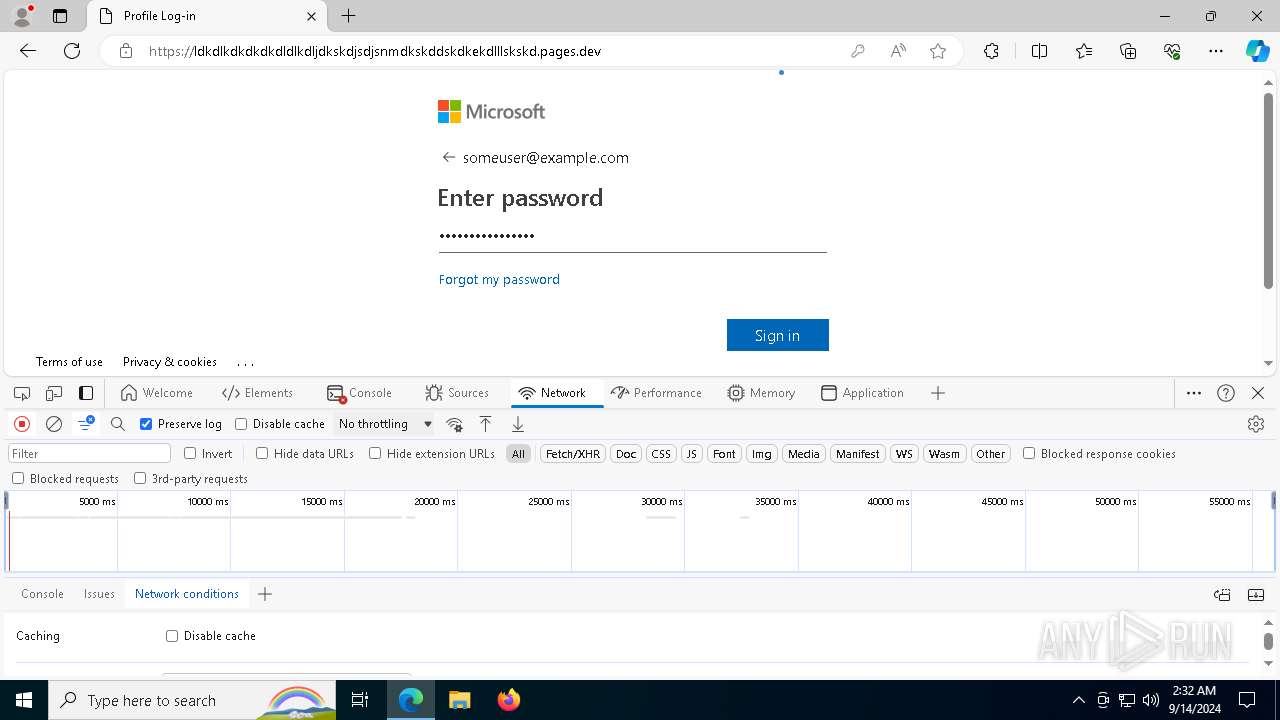Open profile avatar icon
Screen dimensions: 1280x720
click(22, 16)
